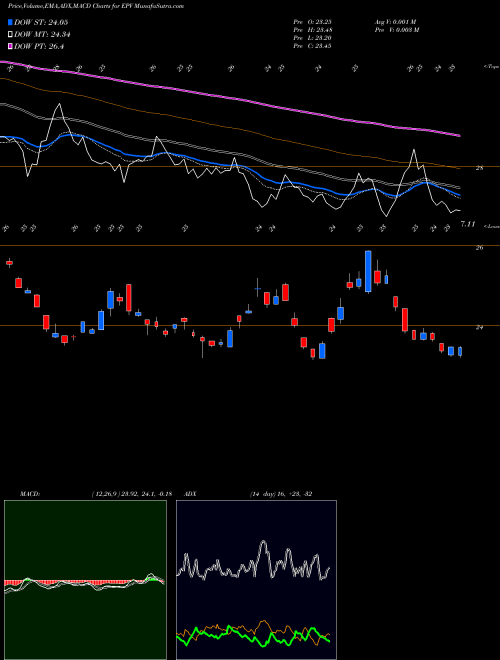The height and width of the screenshot is (660, 500).
Task: Click the 'ADX' panel heading
Action: coord(190,494)
